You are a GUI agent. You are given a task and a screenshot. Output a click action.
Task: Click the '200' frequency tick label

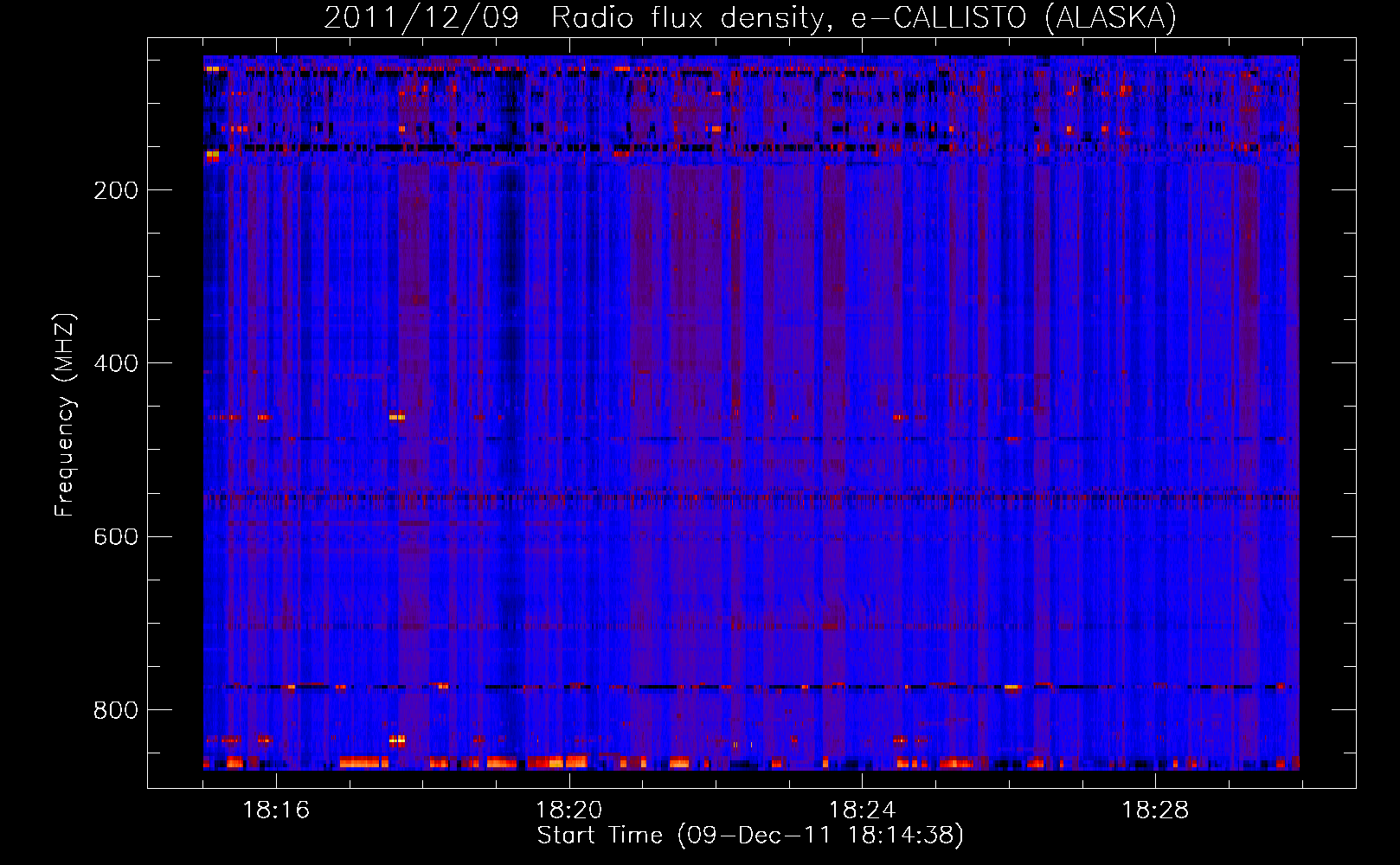tap(116, 190)
